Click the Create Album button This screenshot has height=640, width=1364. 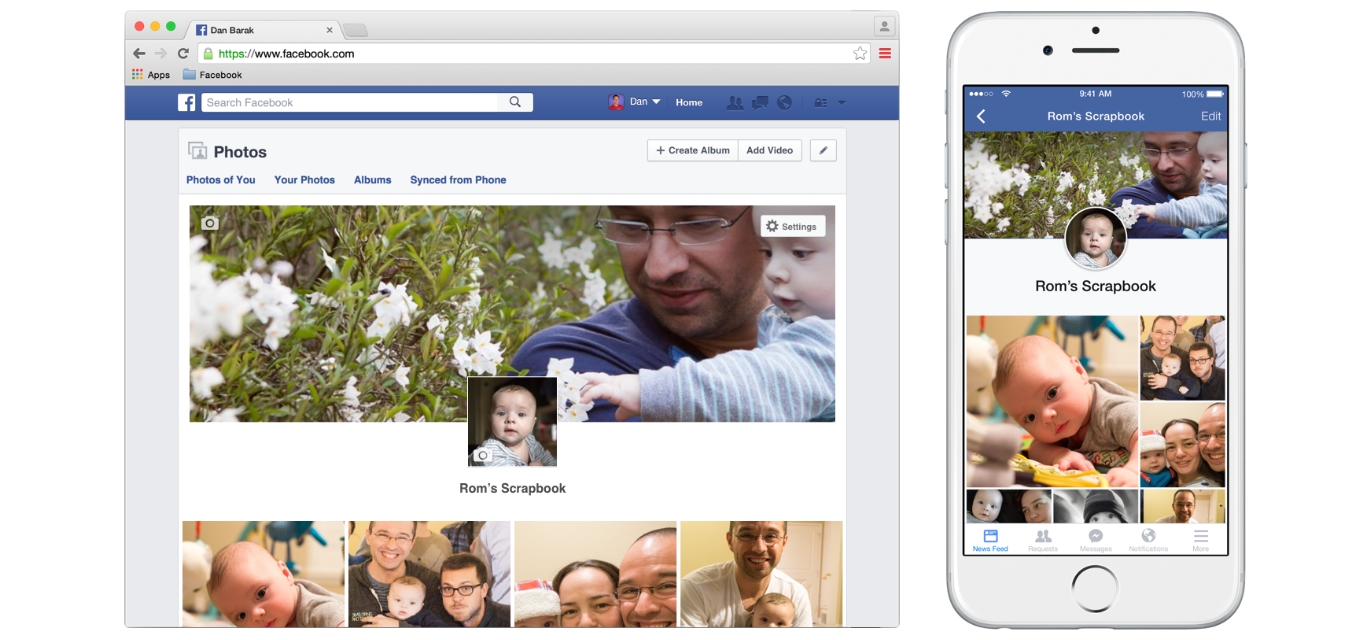(694, 150)
